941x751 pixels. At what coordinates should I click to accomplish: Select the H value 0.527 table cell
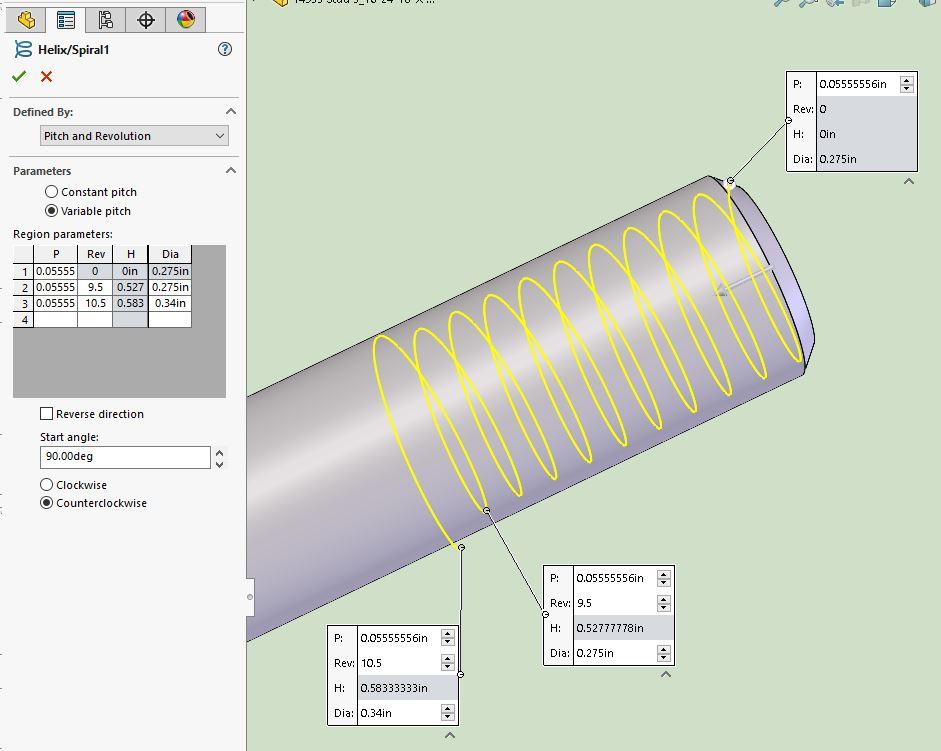click(x=128, y=287)
